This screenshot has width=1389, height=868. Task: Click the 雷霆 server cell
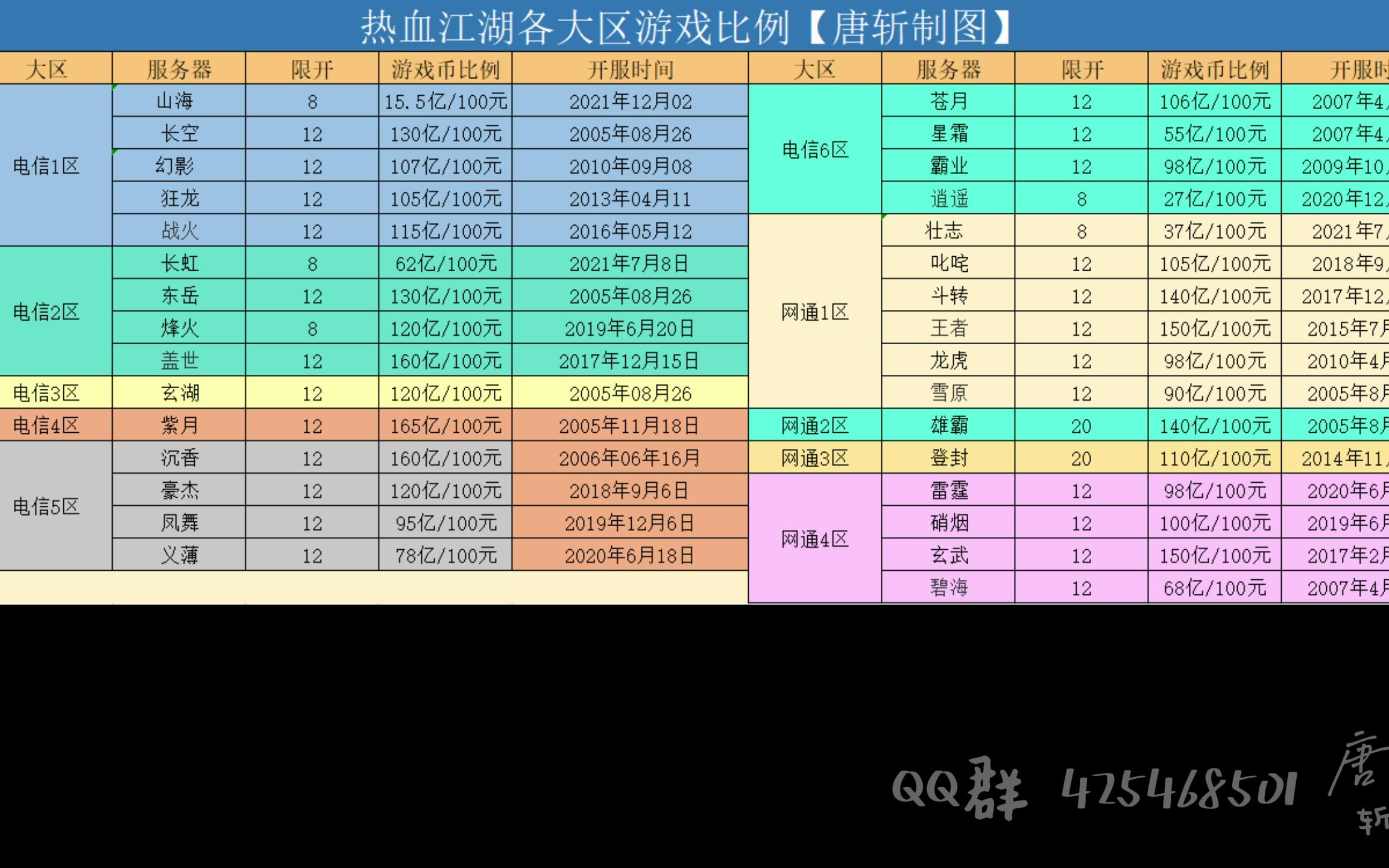tap(948, 490)
